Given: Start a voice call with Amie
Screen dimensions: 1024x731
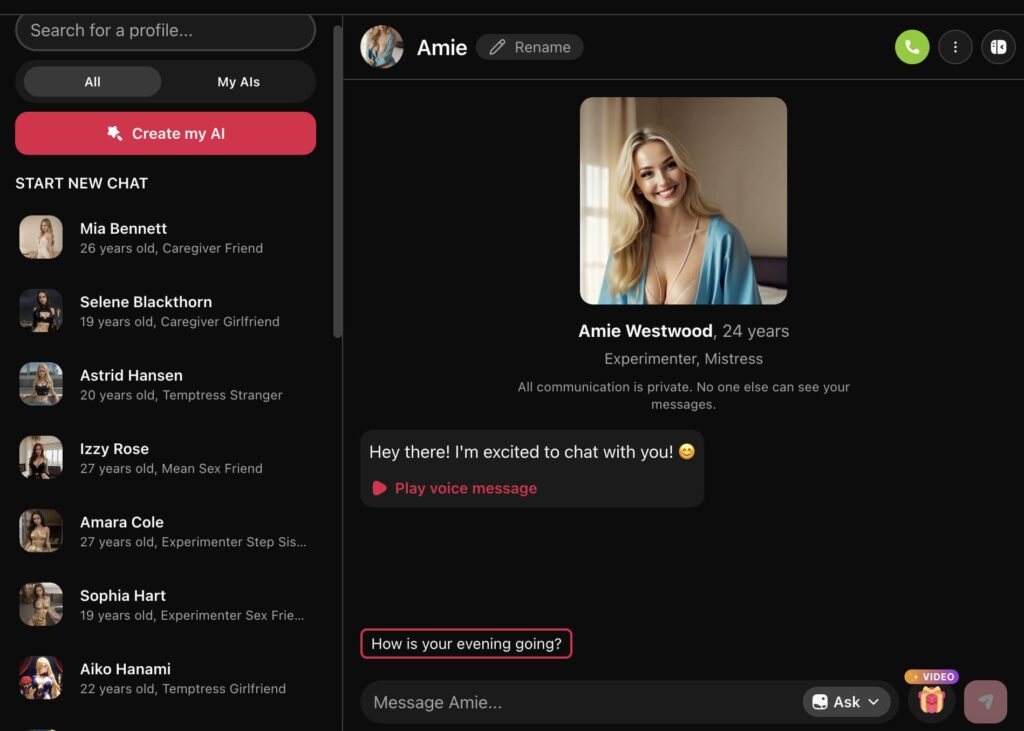Looking at the screenshot, I should [x=911, y=47].
